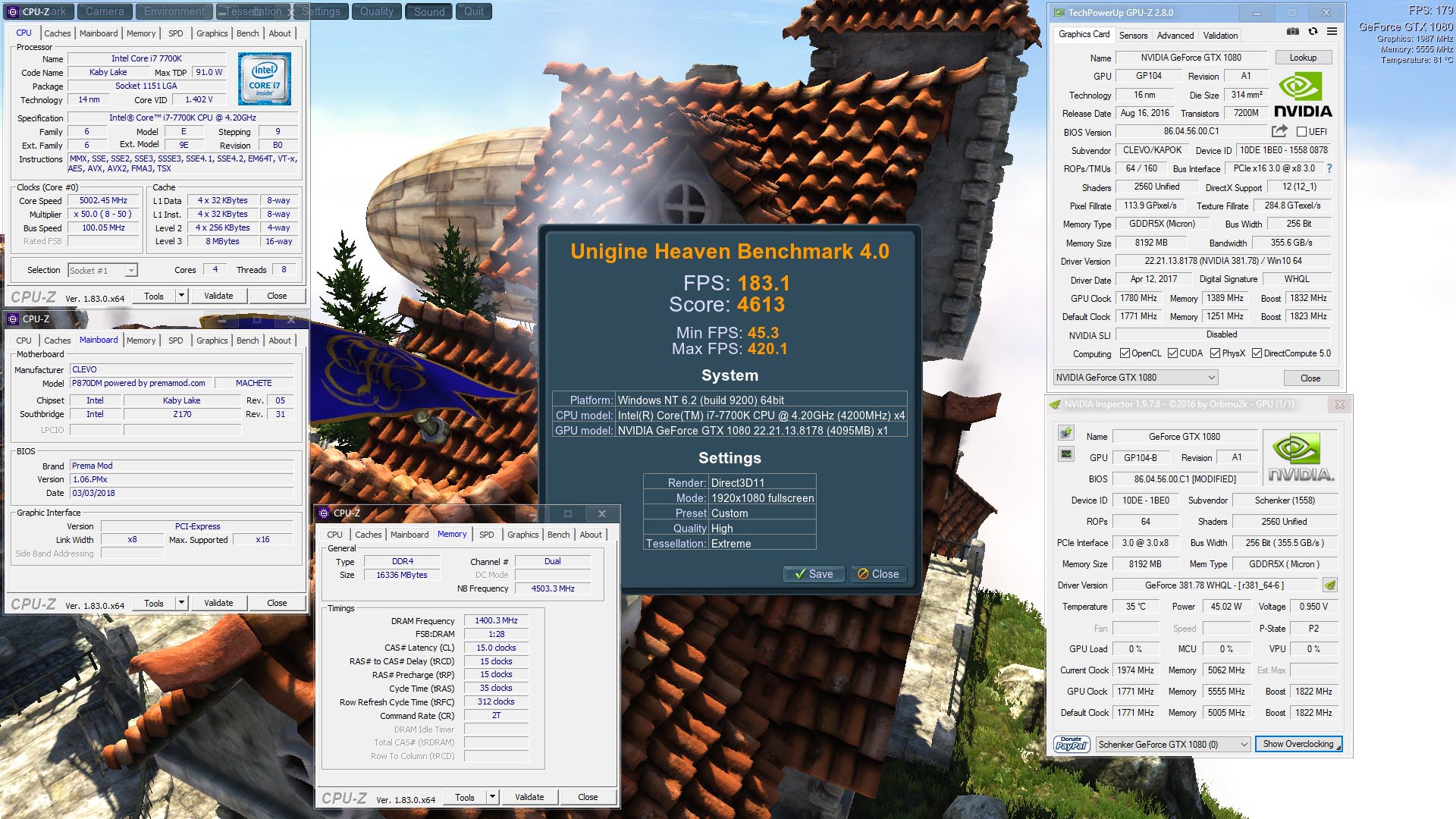Click NVIDIA Inspector Current Clock value 1974 MHz
This screenshot has height=819, width=1456.
coord(1135,670)
